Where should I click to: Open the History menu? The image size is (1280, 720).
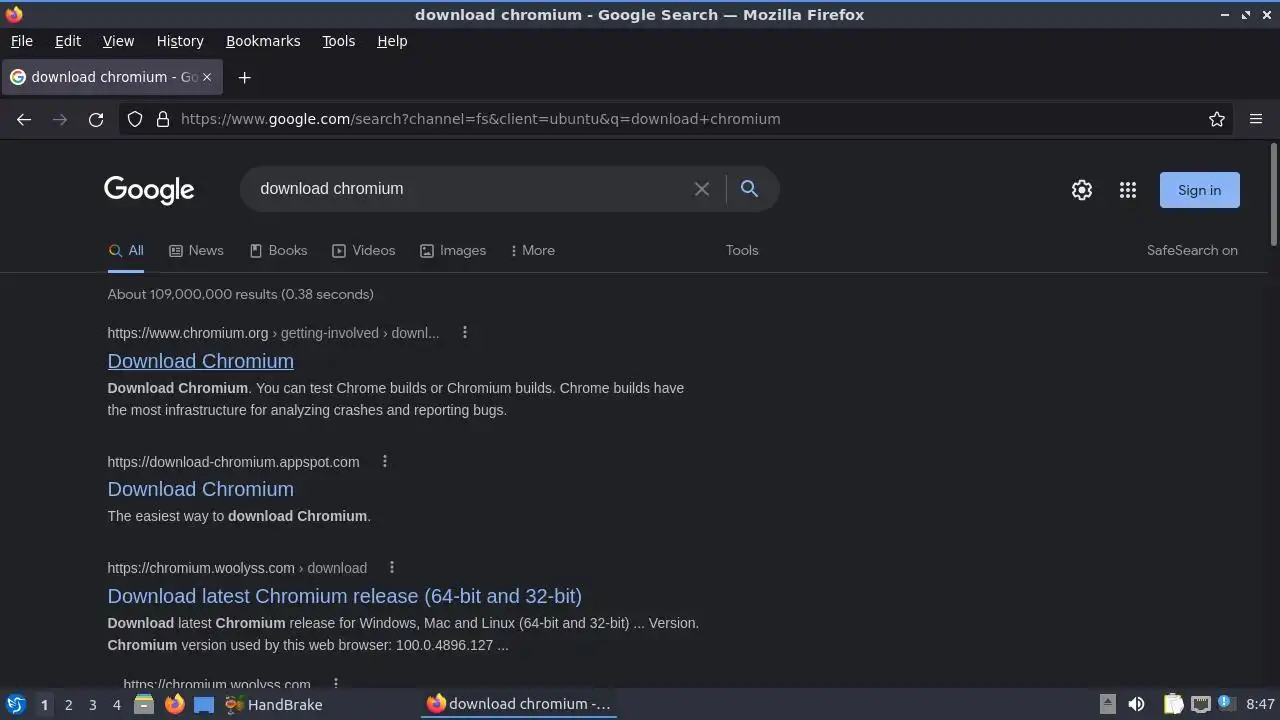tap(180, 41)
